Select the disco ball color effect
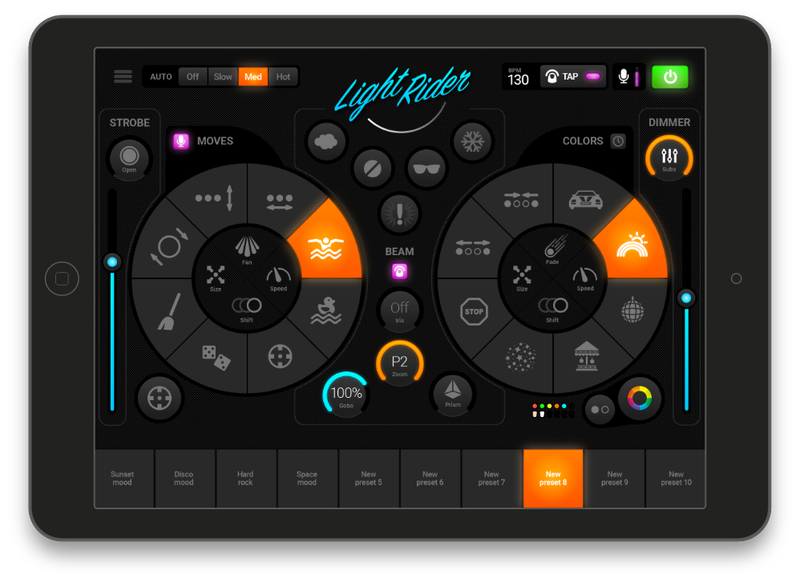 pyautogui.click(x=631, y=309)
